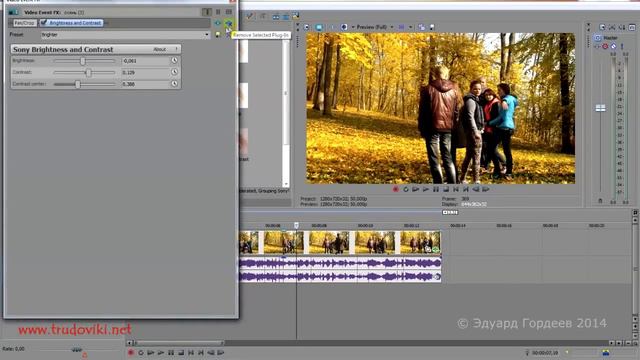Click record button in timeline transport bar

[x=131, y=353]
